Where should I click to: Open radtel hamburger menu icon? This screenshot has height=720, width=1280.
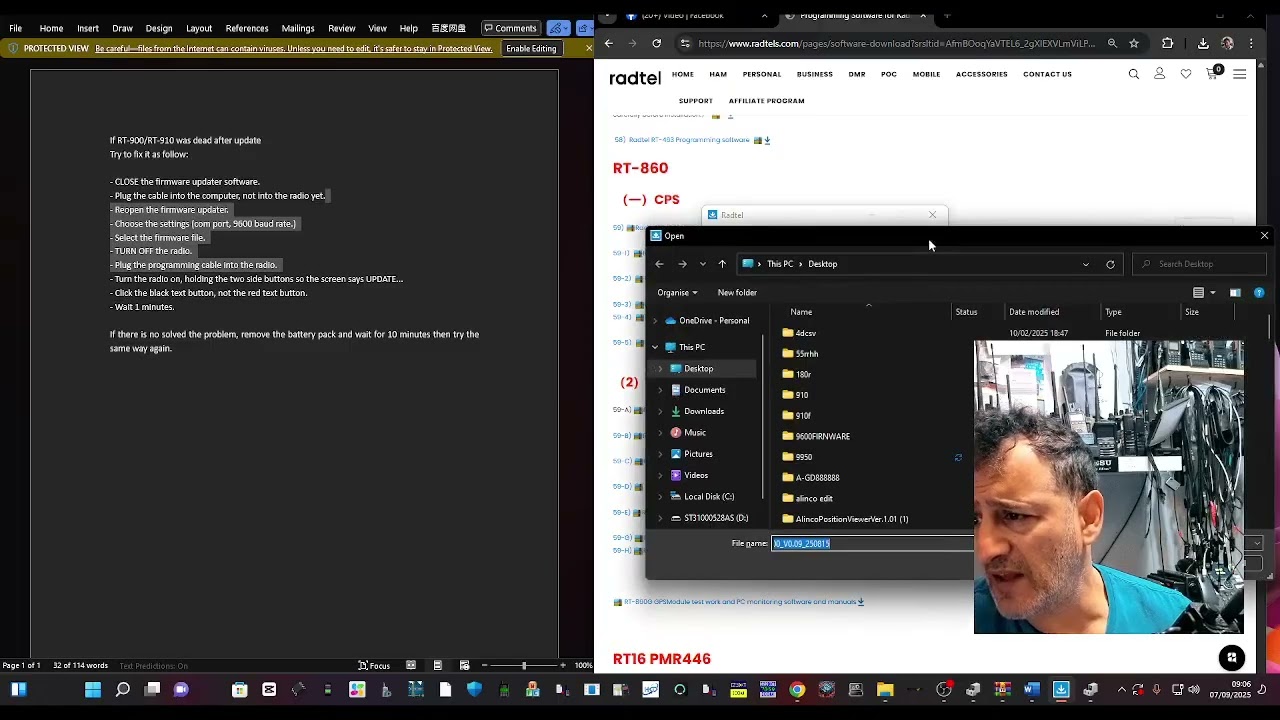coord(1240,74)
